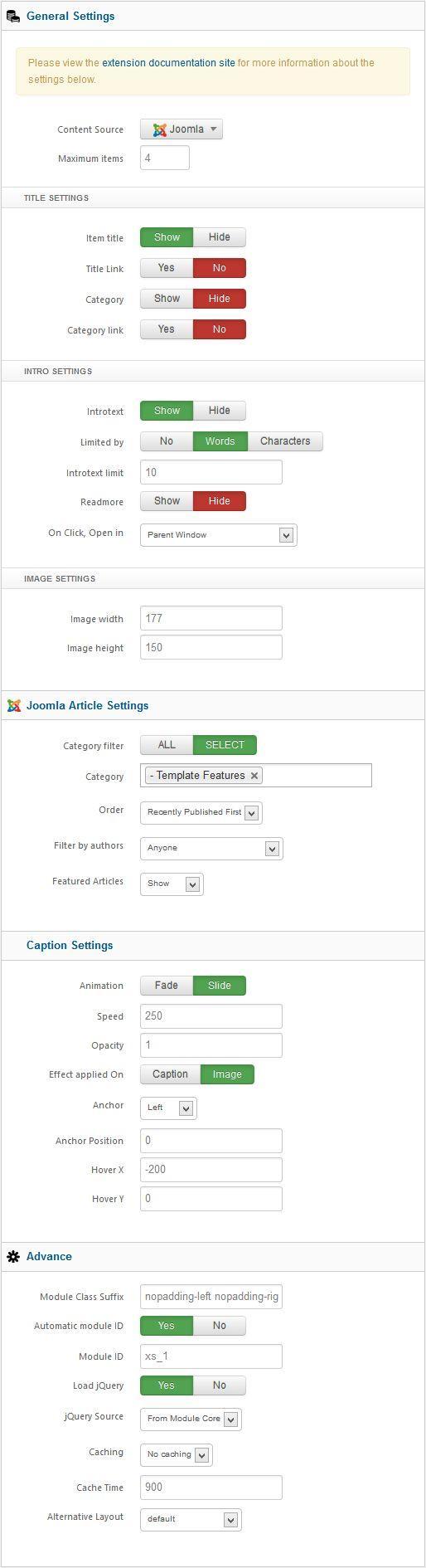The width and height of the screenshot is (426, 1568).
Task: Click the Speed field
Action: [x=211, y=1015]
